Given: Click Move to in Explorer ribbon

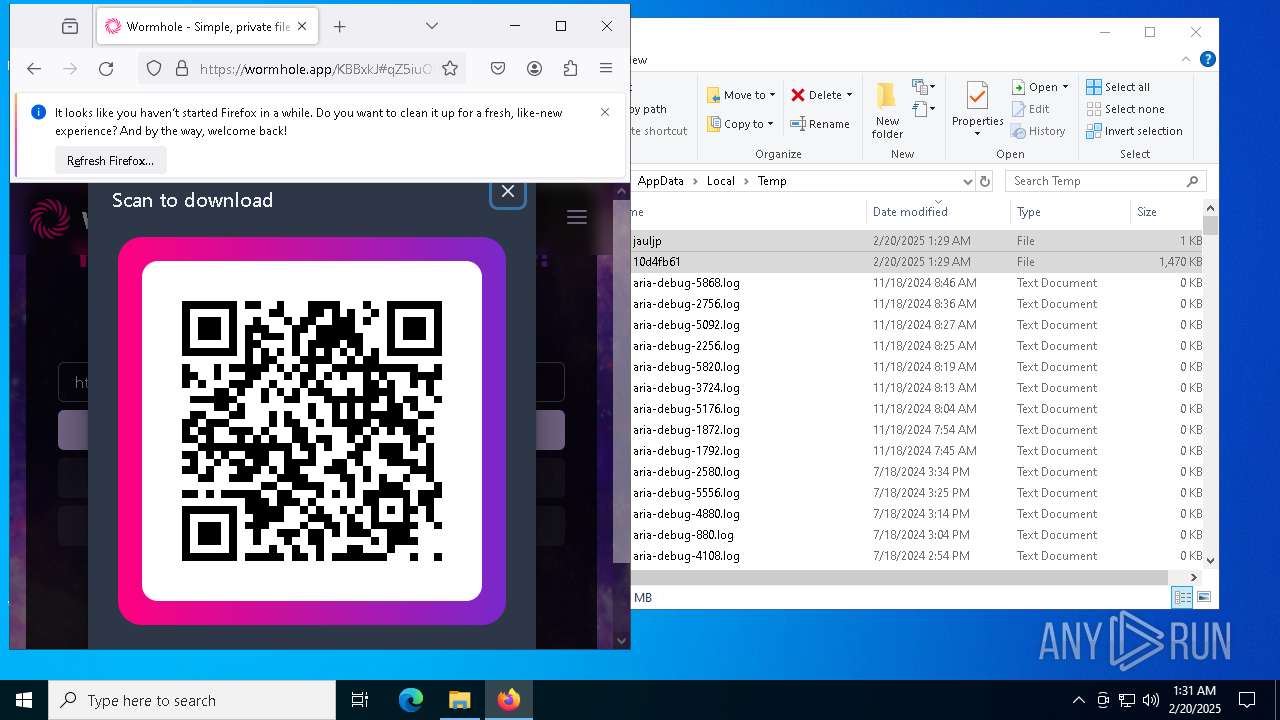Looking at the screenshot, I should pos(741,95).
